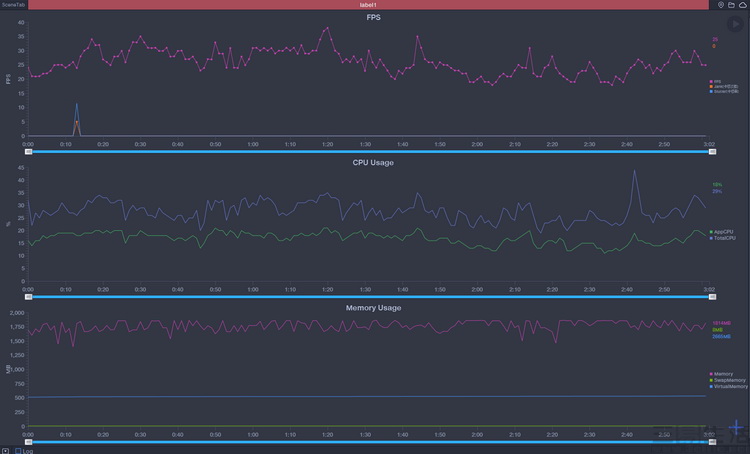Click the TotalCPU peak near 2:40
The height and width of the screenshot is (454, 750).
tap(635, 171)
